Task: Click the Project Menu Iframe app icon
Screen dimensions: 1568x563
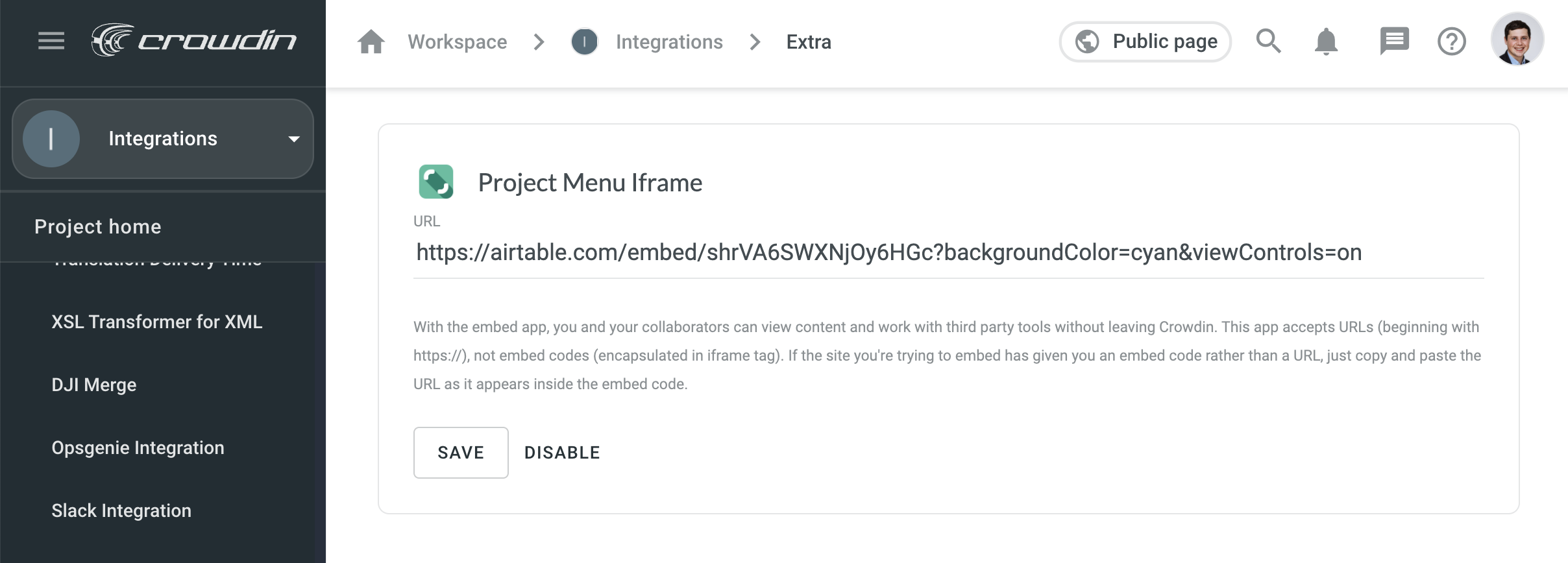Action: [436, 182]
